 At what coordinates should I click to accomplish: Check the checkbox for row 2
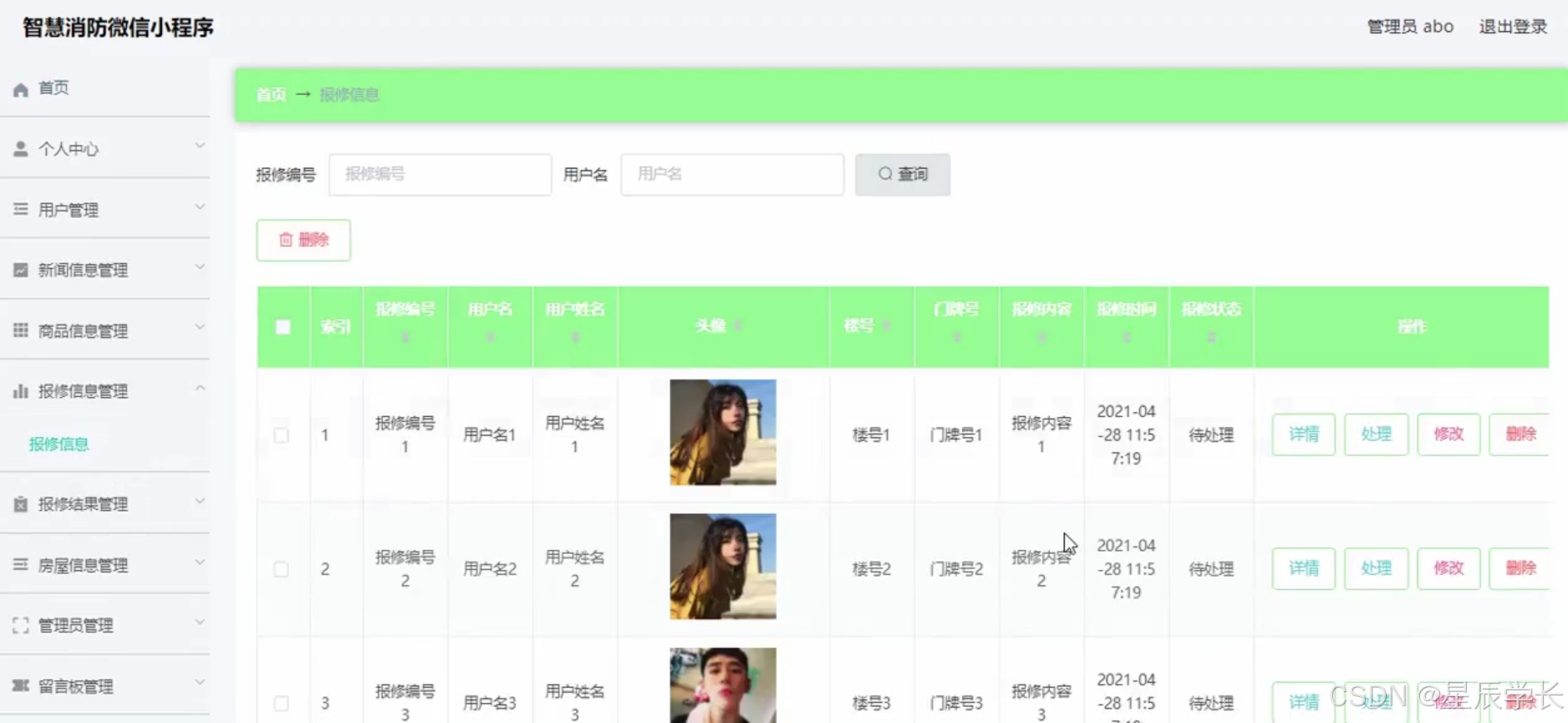tap(282, 569)
